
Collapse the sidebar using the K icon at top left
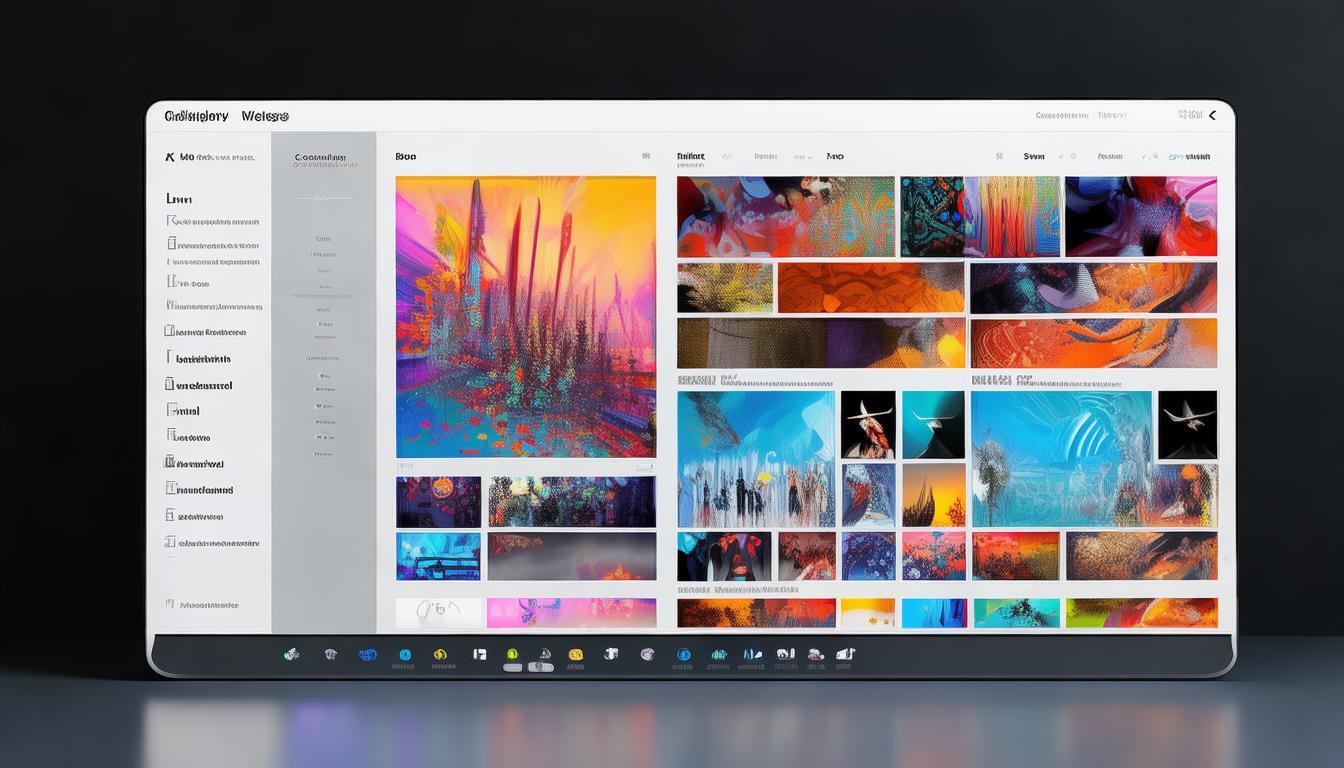point(169,157)
